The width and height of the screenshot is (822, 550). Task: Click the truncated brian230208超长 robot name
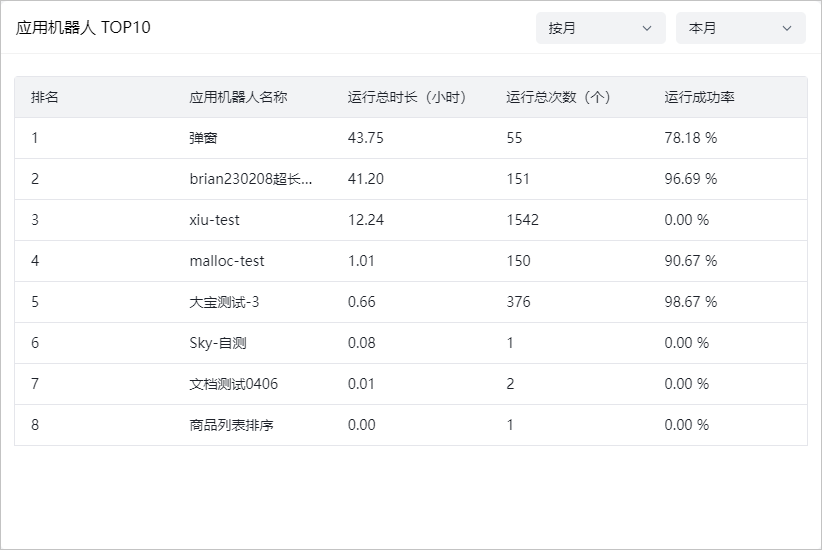[x=250, y=179]
